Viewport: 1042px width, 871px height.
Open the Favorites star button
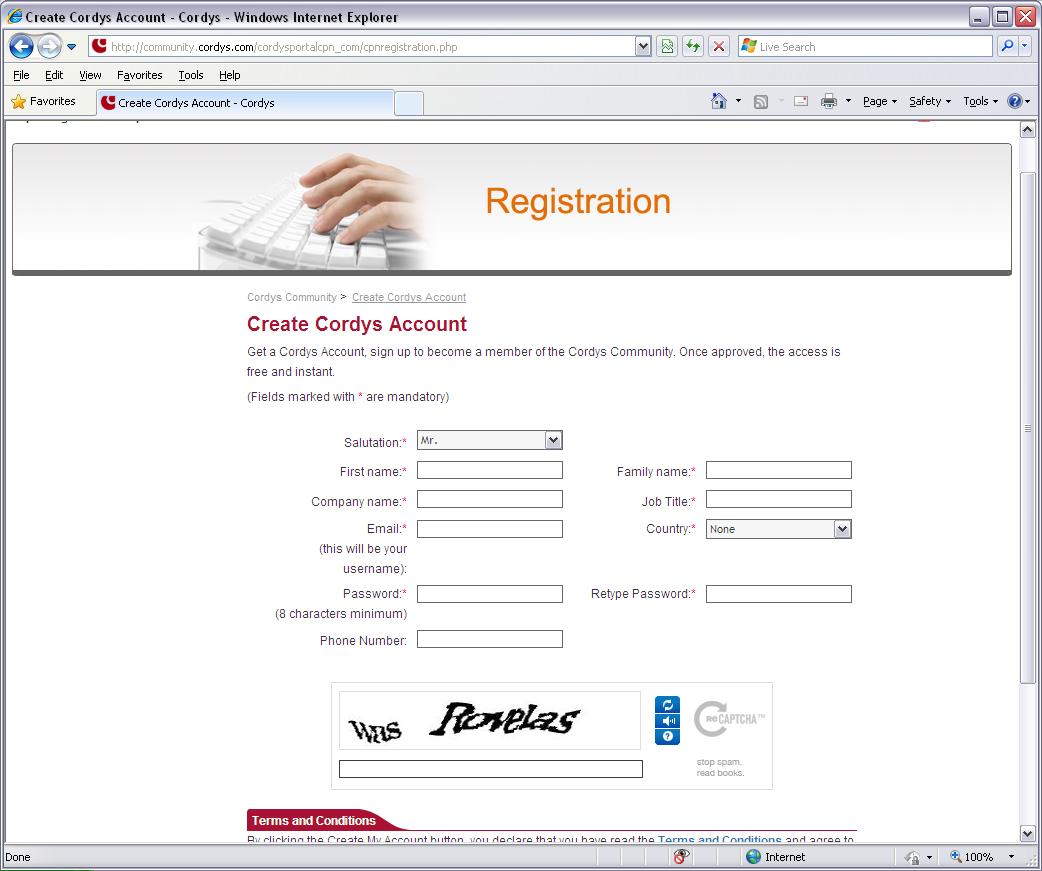point(44,102)
